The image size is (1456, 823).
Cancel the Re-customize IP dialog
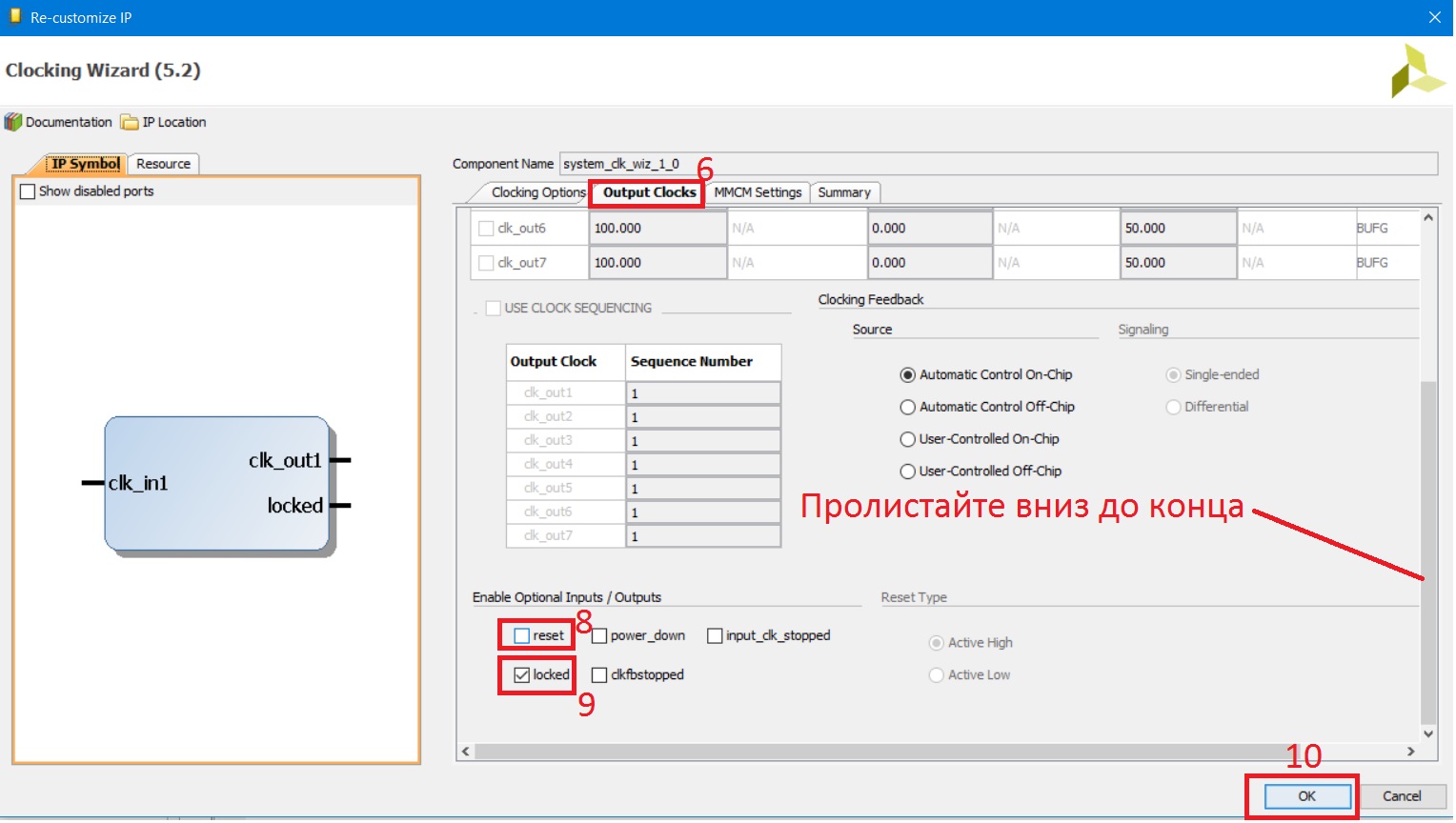click(x=1401, y=796)
